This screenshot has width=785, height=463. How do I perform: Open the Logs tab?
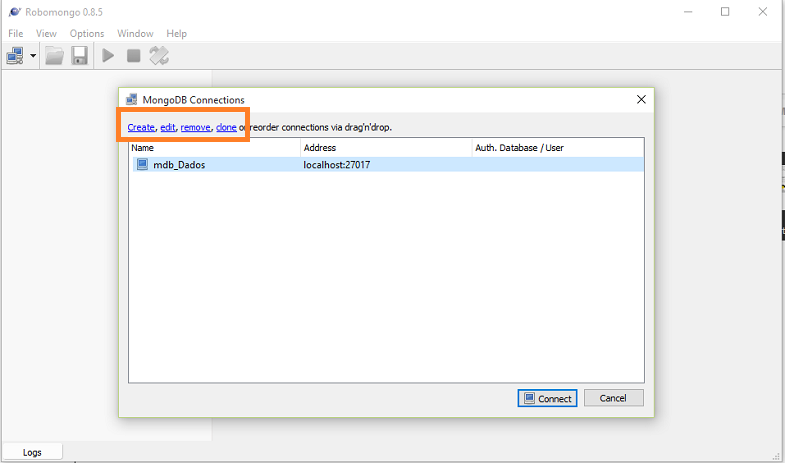32,452
